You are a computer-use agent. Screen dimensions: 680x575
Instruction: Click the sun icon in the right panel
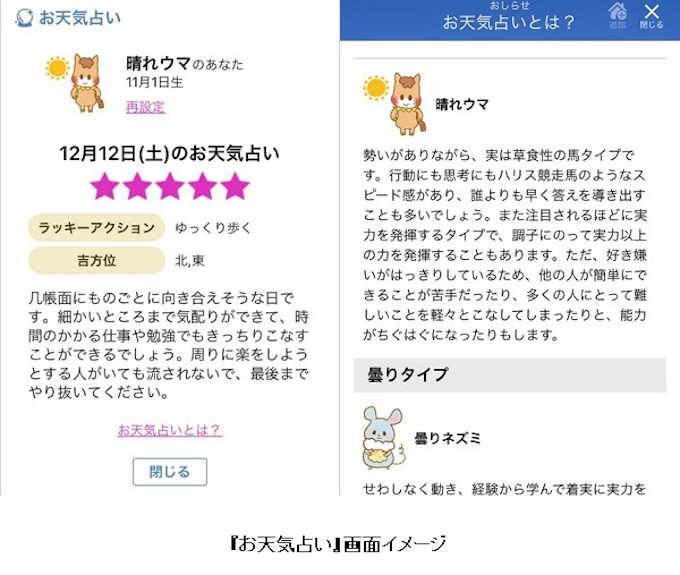tap(376, 88)
